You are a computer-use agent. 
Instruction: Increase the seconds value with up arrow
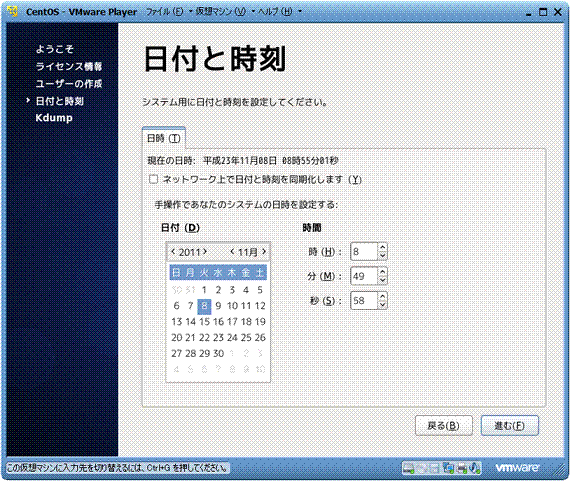tap(382, 296)
